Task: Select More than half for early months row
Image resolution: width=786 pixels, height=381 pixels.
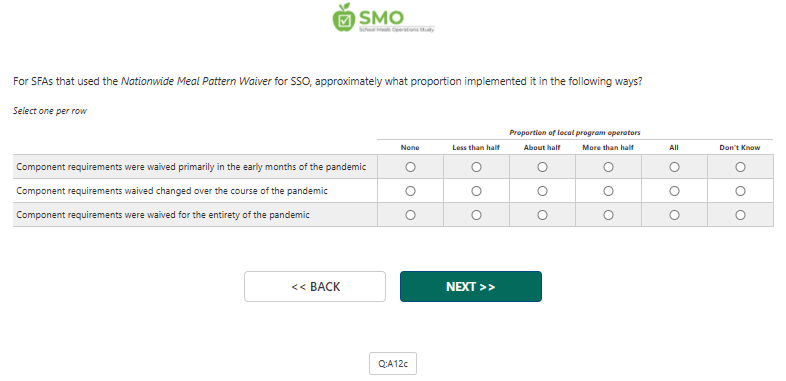Action: 608,167
